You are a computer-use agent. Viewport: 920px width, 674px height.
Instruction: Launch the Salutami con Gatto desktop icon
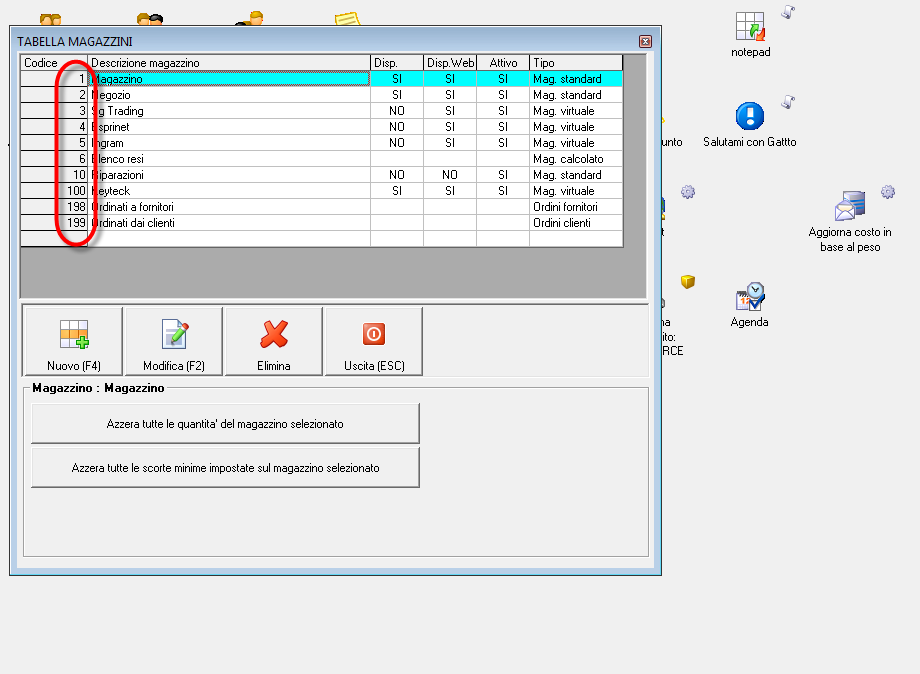(749, 125)
